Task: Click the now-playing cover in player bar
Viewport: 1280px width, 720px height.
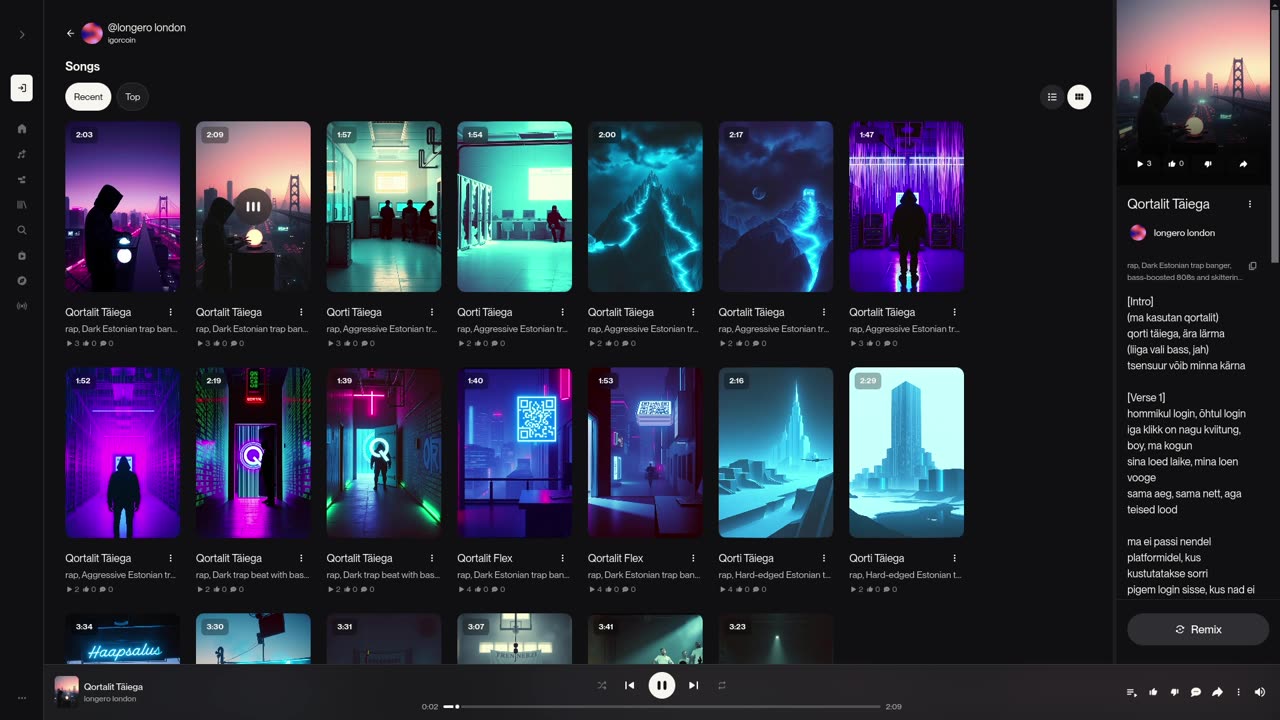Action: pyautogui.click(x=66, y=692)
